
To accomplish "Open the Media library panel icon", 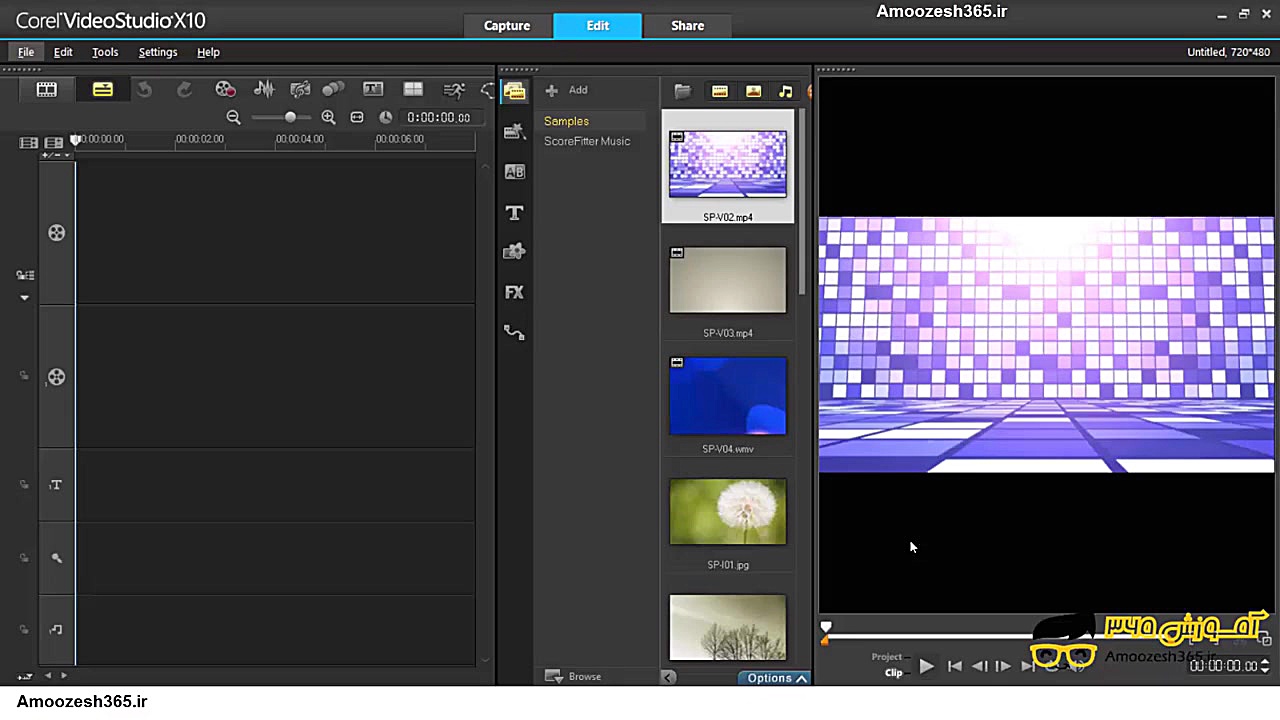I will click(x=514, y=91).
